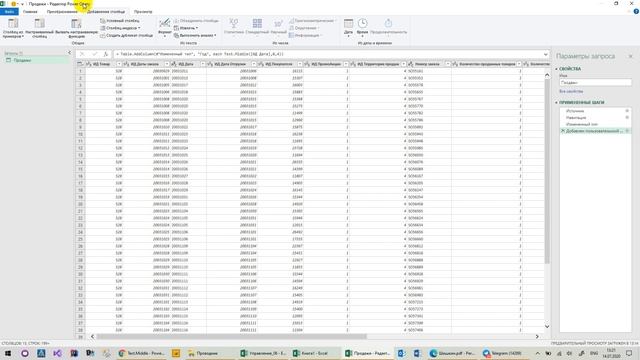Open Windows notification center icon
Image resolution: width=640 pixels, height=360 pixels.
tap(629, 353)
